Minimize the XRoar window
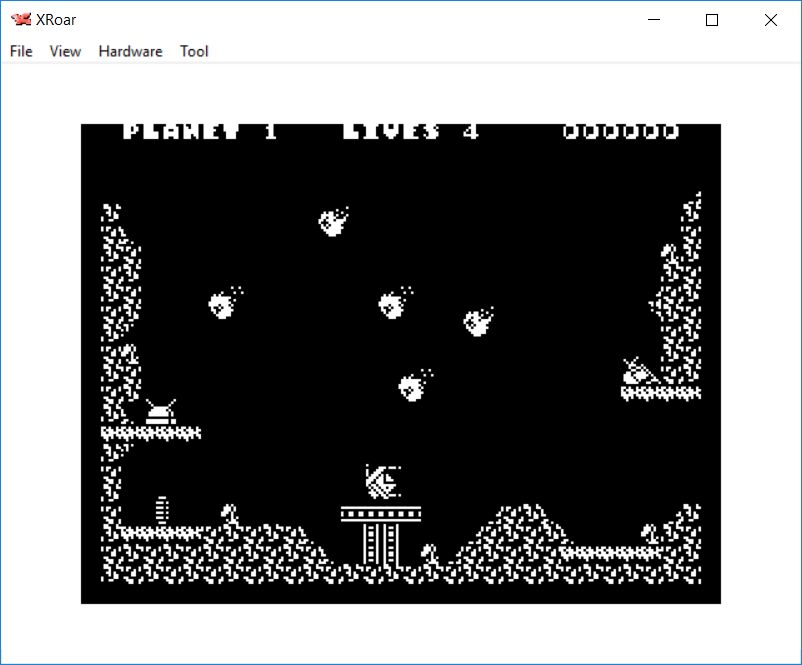802x665 pixels. point(654,20)
